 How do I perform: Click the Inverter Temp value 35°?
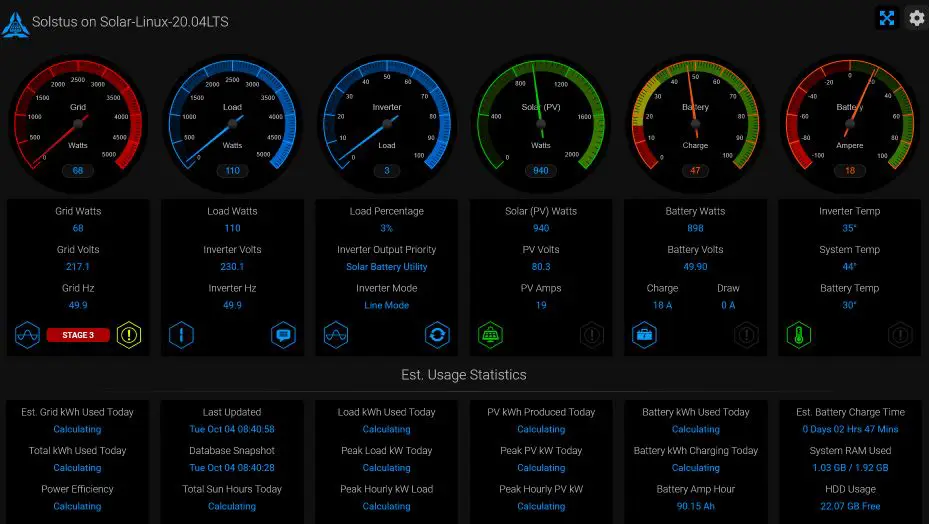[x=850, y=228]
